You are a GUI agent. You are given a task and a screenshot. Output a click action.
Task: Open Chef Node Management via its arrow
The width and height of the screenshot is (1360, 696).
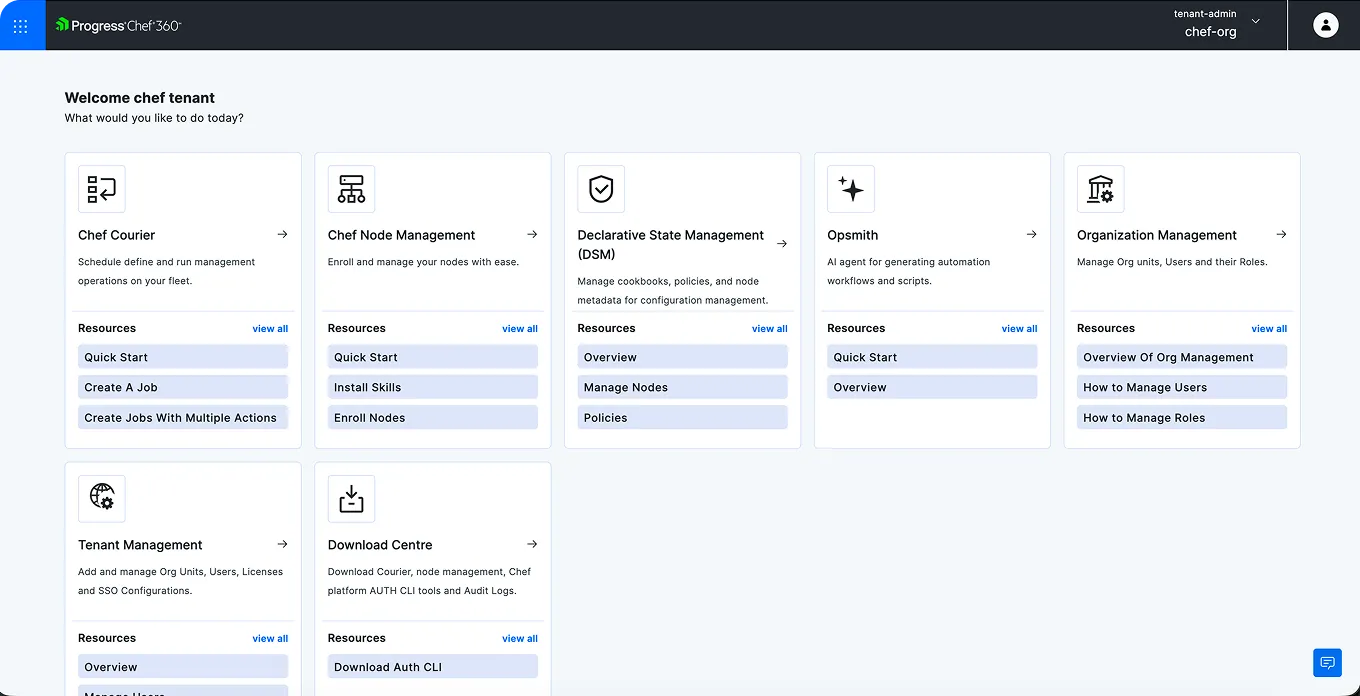[x=532, y=234]
